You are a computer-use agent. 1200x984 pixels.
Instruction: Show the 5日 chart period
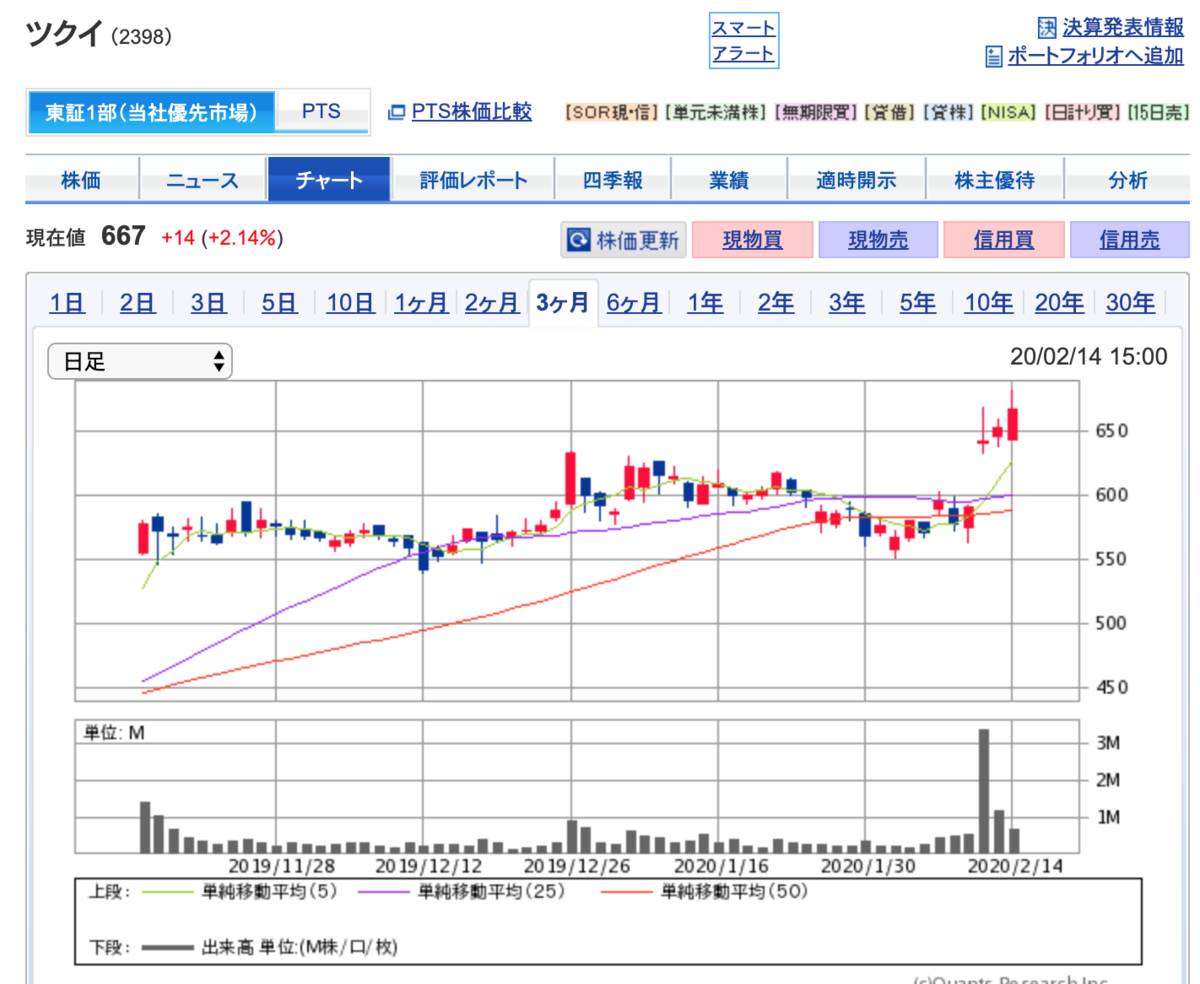[x=280, y=303]
